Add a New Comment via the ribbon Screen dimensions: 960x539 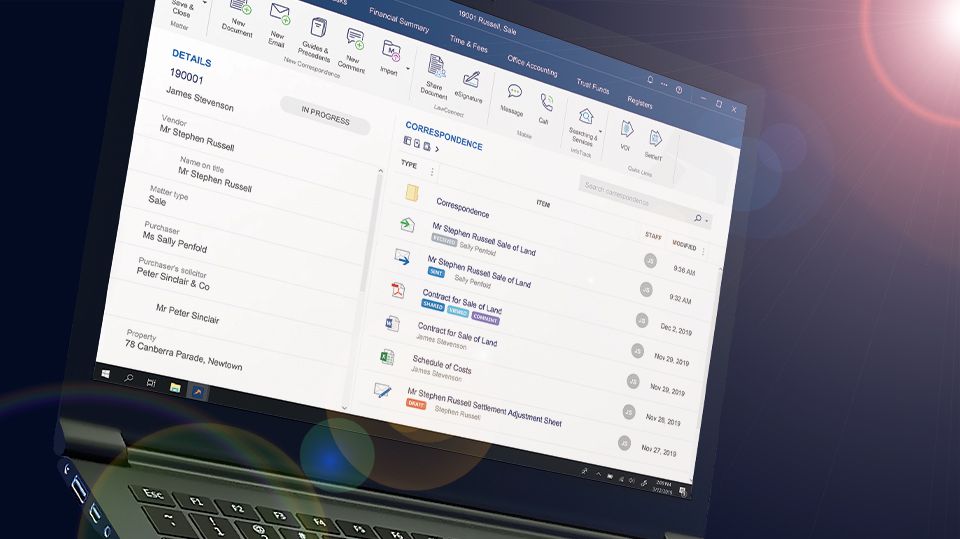tap(355, 39)
